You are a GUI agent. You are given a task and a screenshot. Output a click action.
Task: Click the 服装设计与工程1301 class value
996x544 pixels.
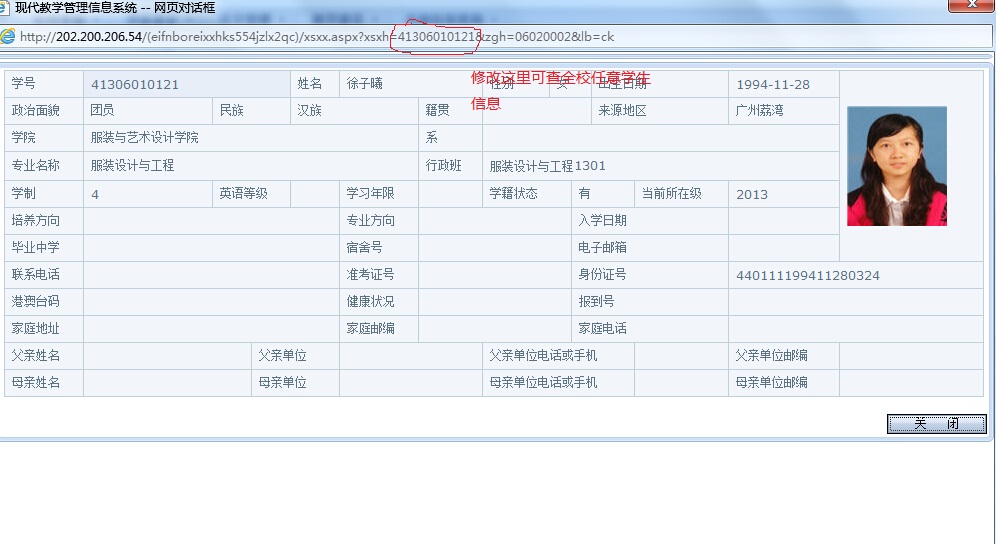(x=548, y=166)
